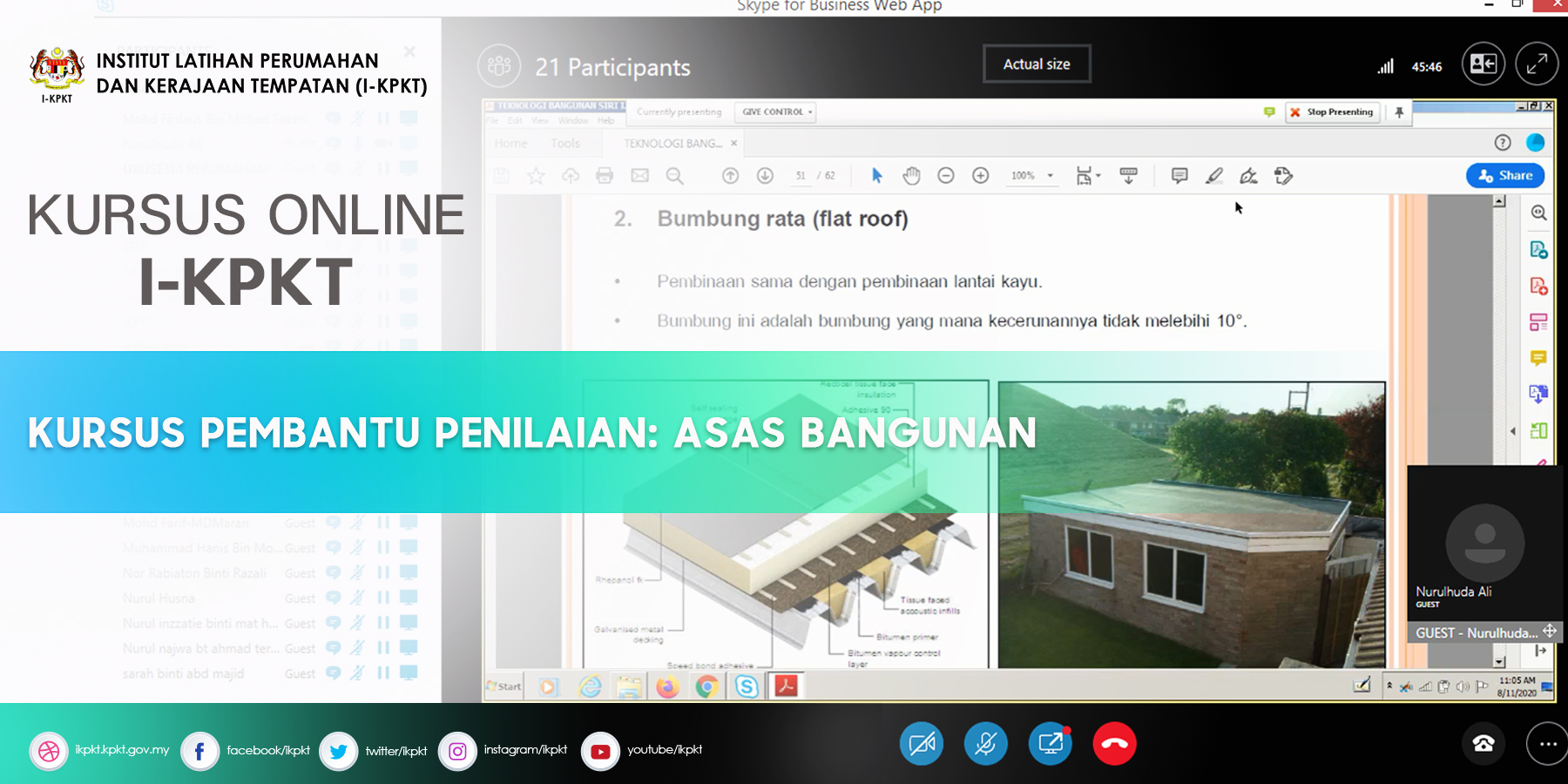Upload the file to cloud

point(571,176)
